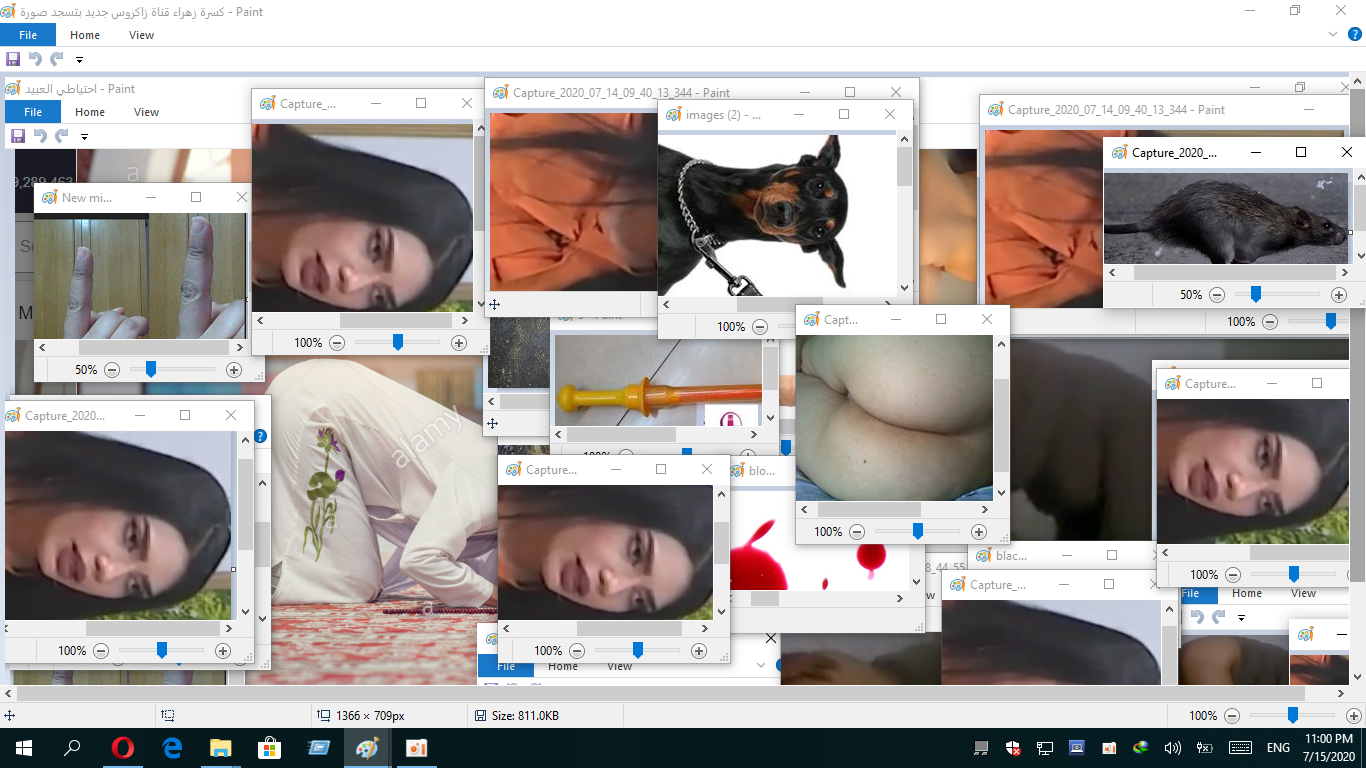Open Paint from the taskbar
The image size is (1366, 768).
coord(367,747)
